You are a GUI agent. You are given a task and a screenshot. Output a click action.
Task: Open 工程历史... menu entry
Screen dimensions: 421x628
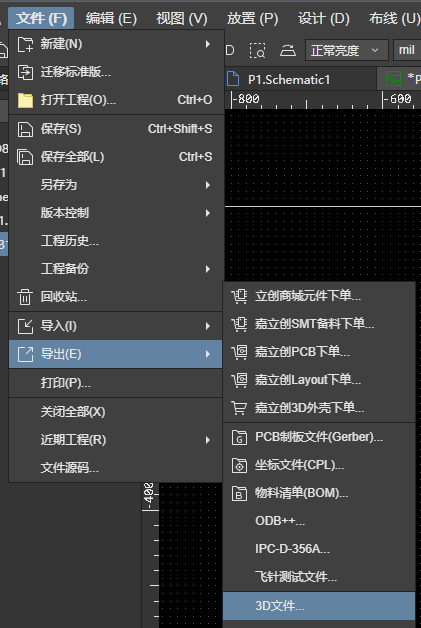116,241
